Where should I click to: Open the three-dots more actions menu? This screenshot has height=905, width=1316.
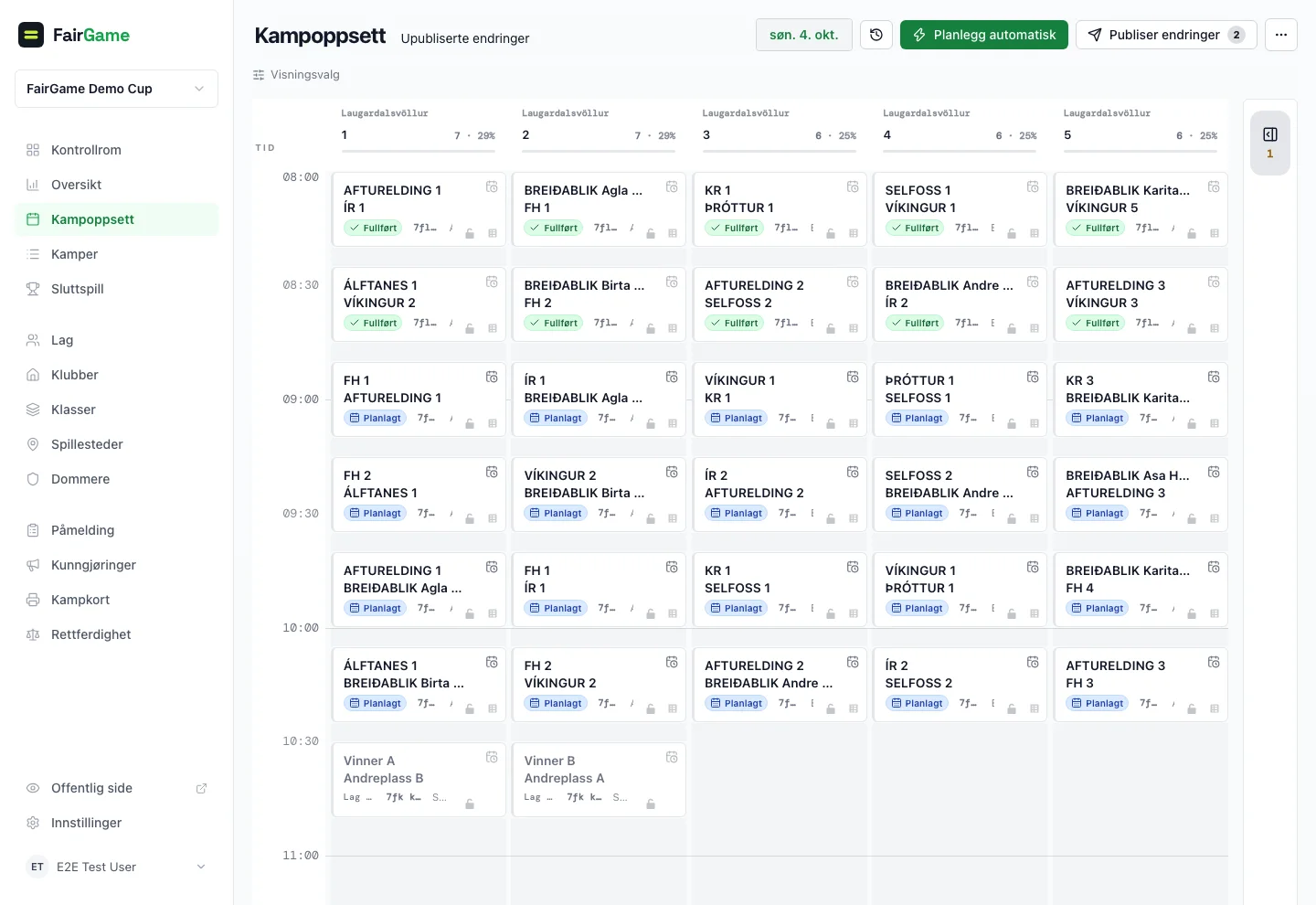1281,35
